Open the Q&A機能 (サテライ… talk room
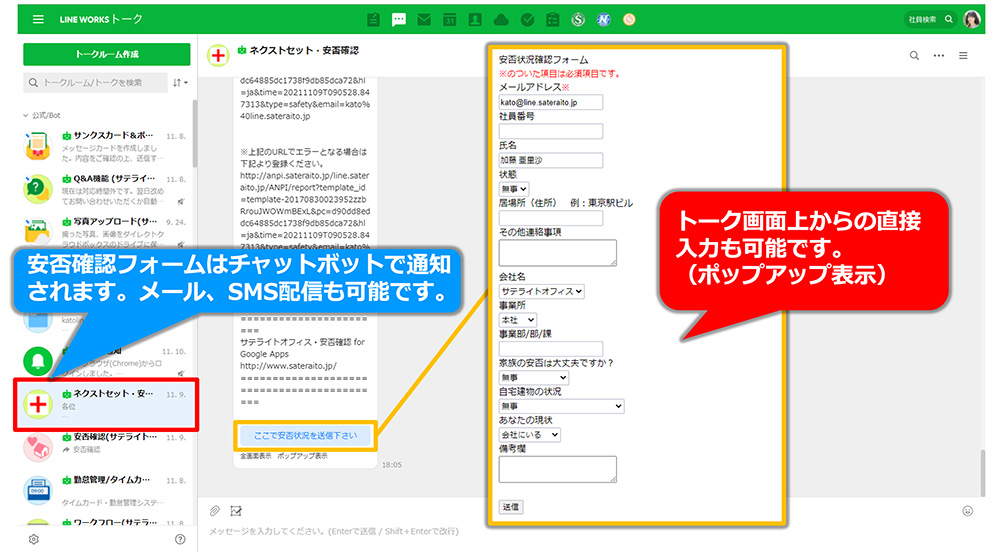Image resolution: width=1000 pixels, height=560 pixels. pyautogui.click(x=105, y=189)
